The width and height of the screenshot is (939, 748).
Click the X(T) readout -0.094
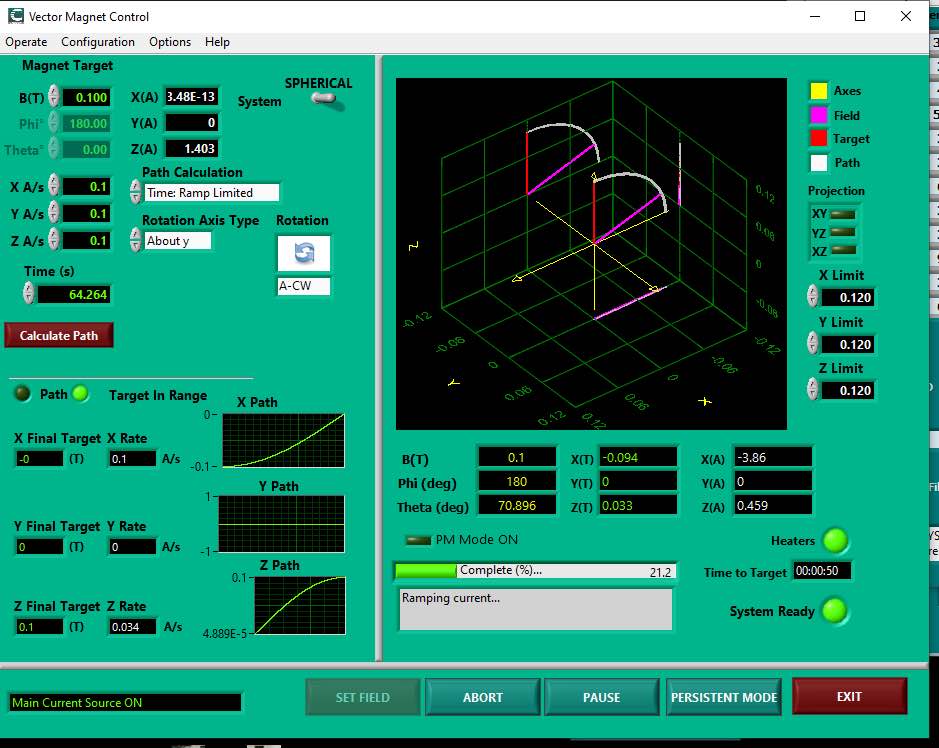638,458
